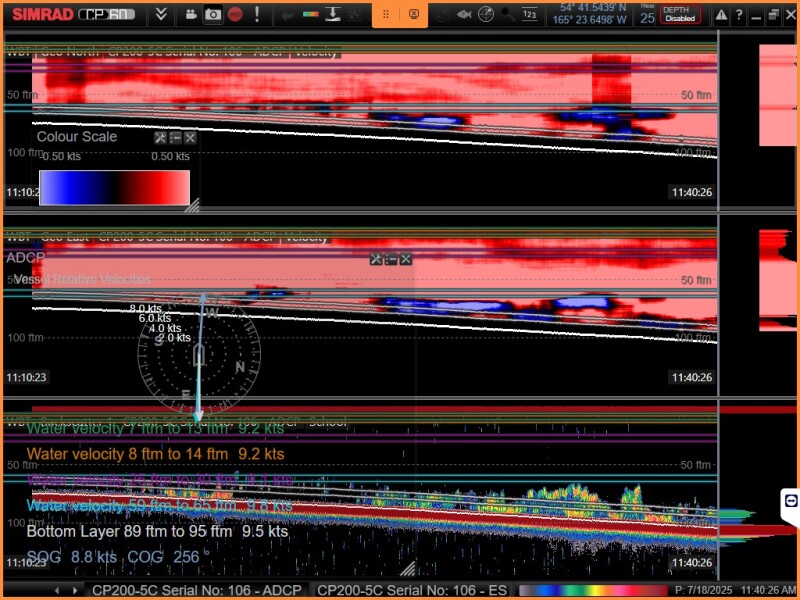Image resolution: width=800 pixels, height=600 pixels.
Task: Open Colour Scale panel settings wrench
Action: point(160,138)
